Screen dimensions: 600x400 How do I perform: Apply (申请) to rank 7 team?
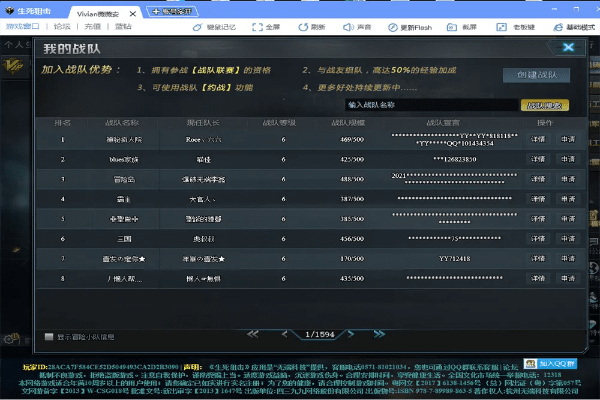pyautogui.click(x=568, y=259)
